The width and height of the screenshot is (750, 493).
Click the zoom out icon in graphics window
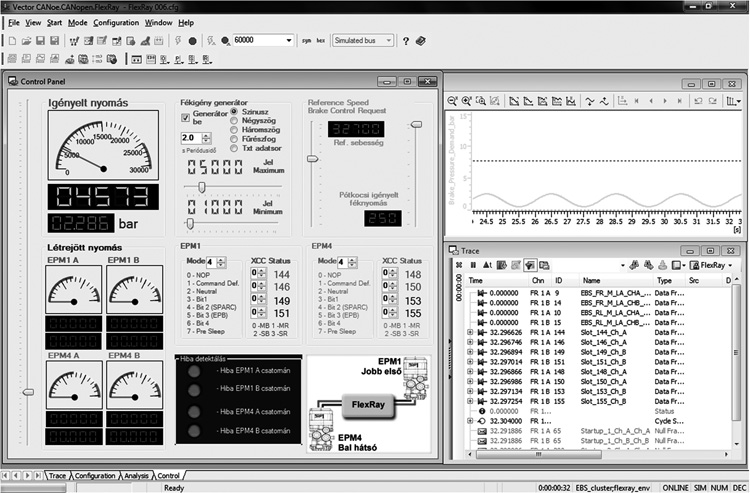pos(452,101)
